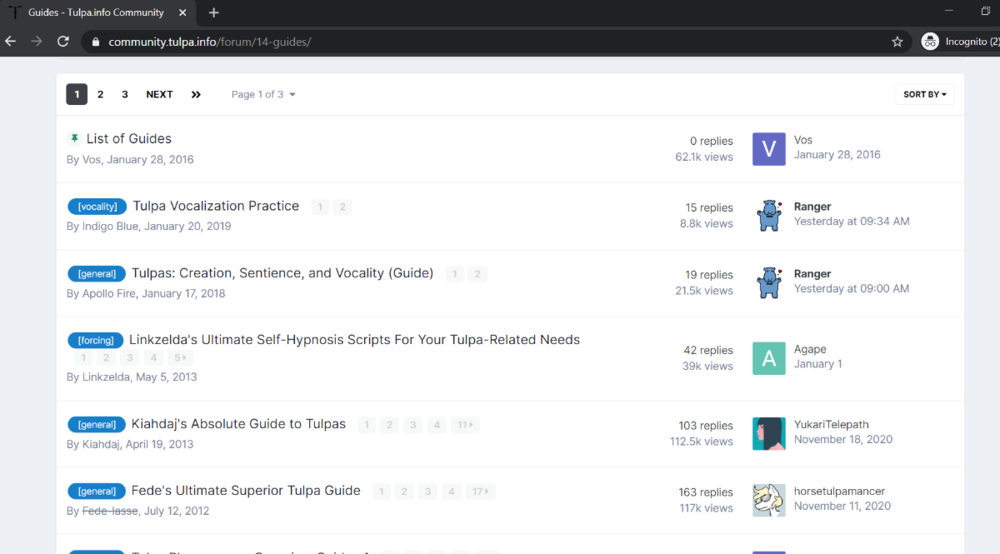Expand more pages of Fede's guide via 17
The height and width of the screenshot is (554, 1000).
480,492
